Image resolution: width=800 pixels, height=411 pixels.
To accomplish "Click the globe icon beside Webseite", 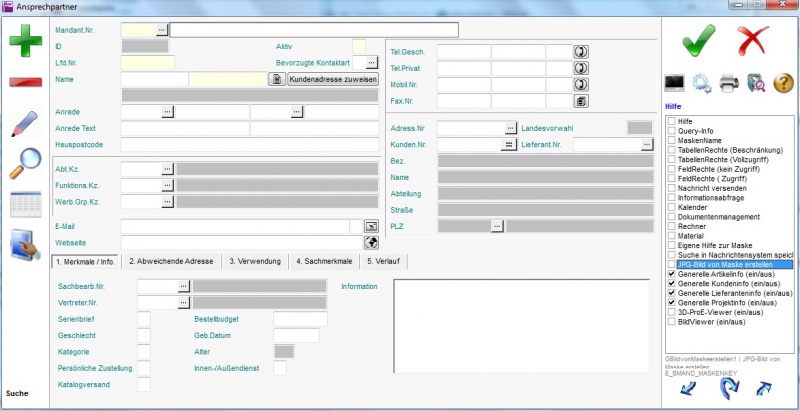I will pyautogui.click(x=370, y=242).
